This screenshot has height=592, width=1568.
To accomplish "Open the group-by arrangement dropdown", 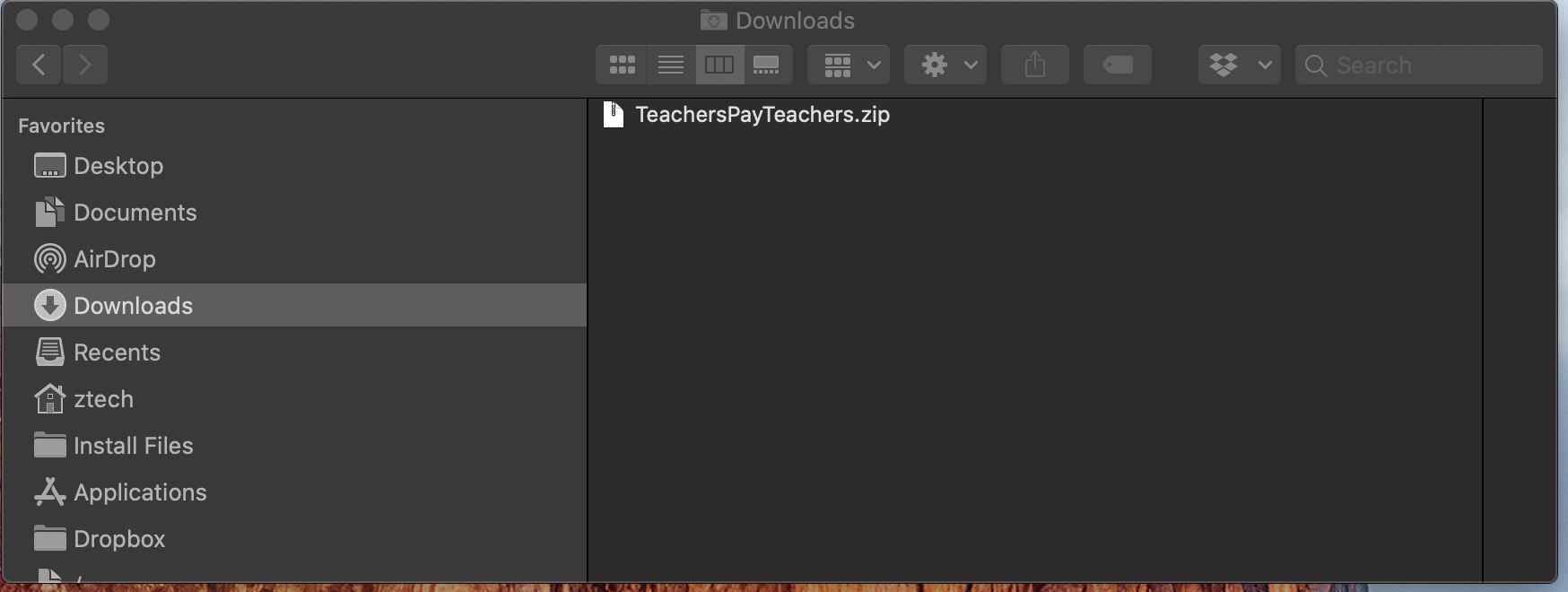I will coord(849,65).
